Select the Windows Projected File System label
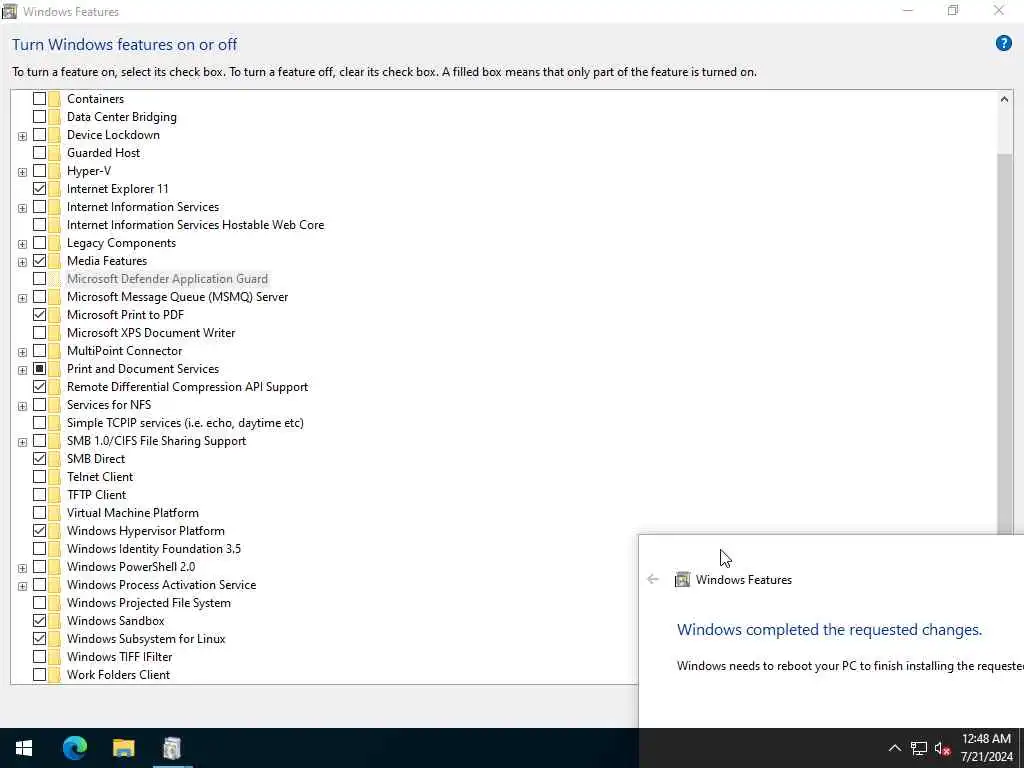1024x768 pixels. point(148,603)
